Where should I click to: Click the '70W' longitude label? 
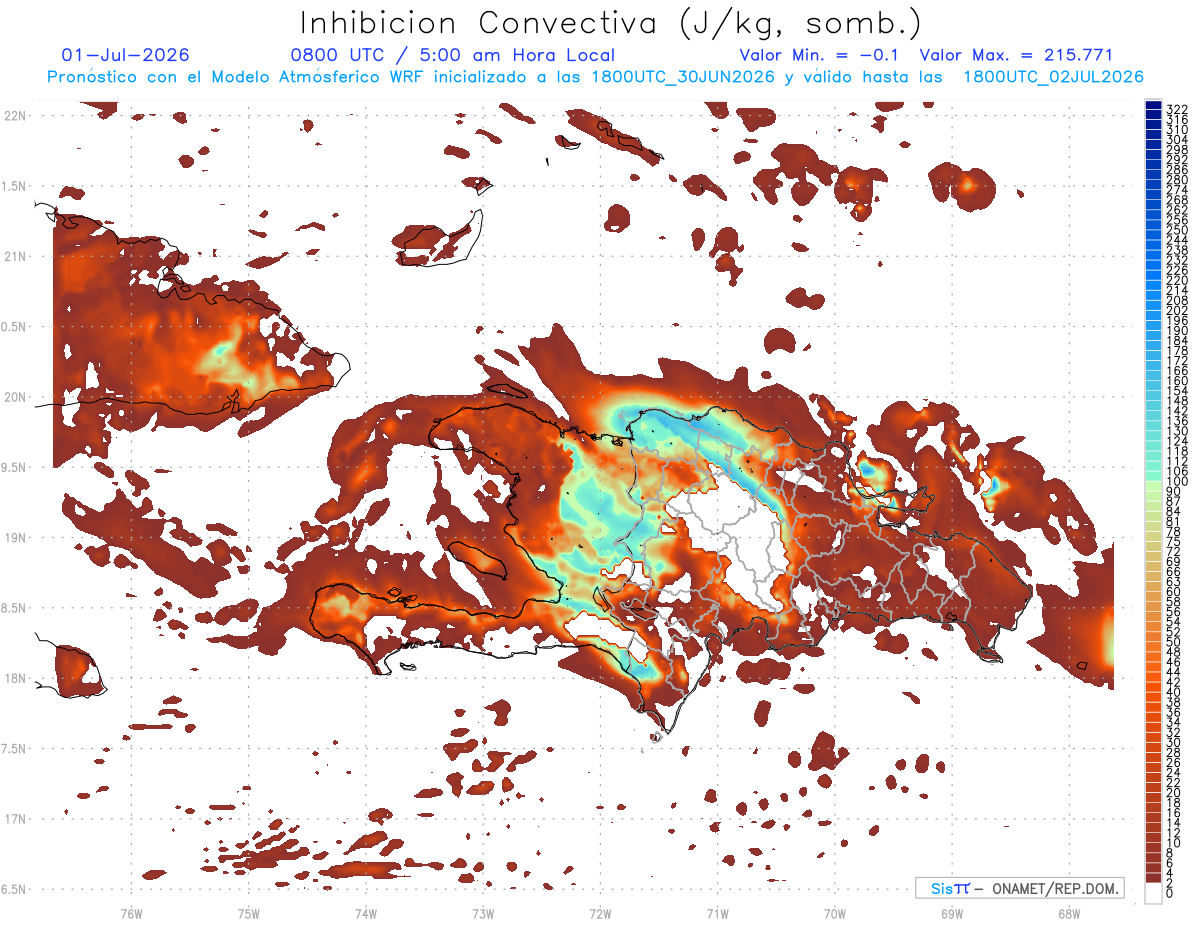(834, 913)
